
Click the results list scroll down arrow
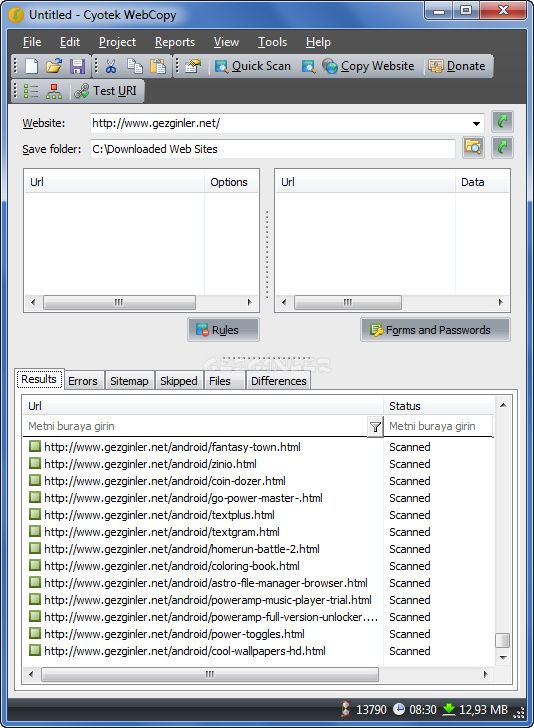(x=503, y=658)
